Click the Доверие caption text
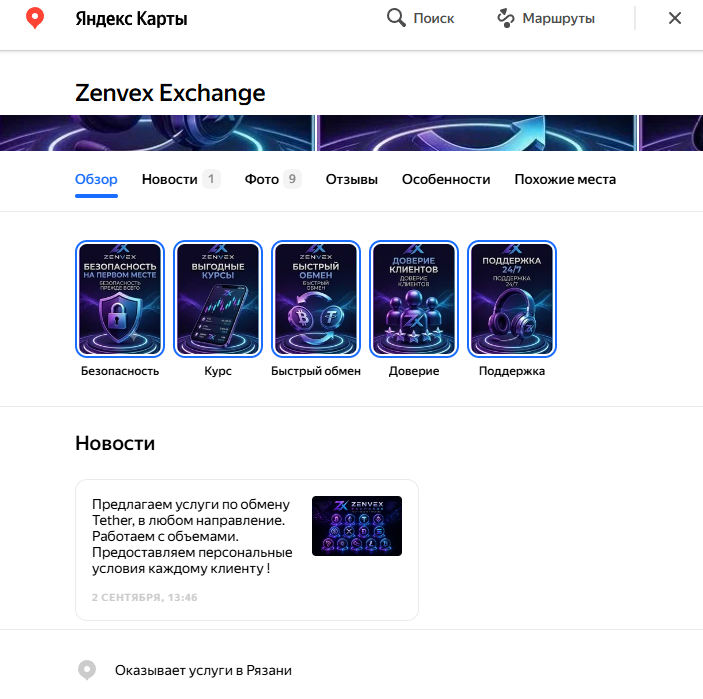 414,371
